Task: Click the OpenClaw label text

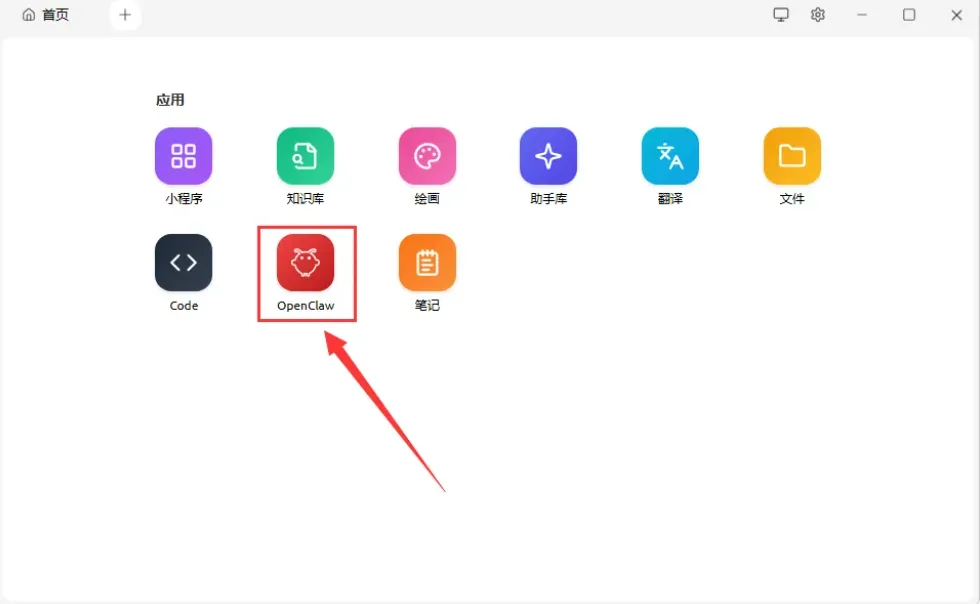Action: pyautogui.click(x=306, y=306)
